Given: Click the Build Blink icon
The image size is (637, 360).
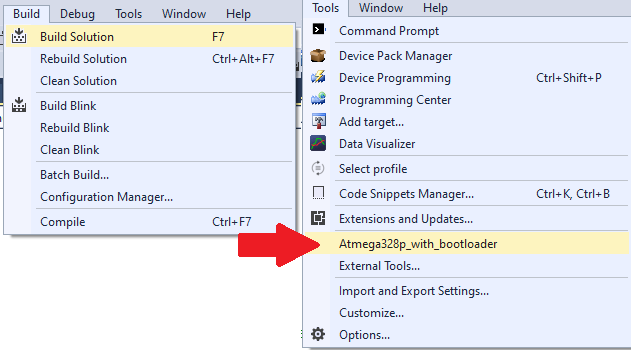Looking at the screenshot, I should pyautogui.click(x=19, y=105).
